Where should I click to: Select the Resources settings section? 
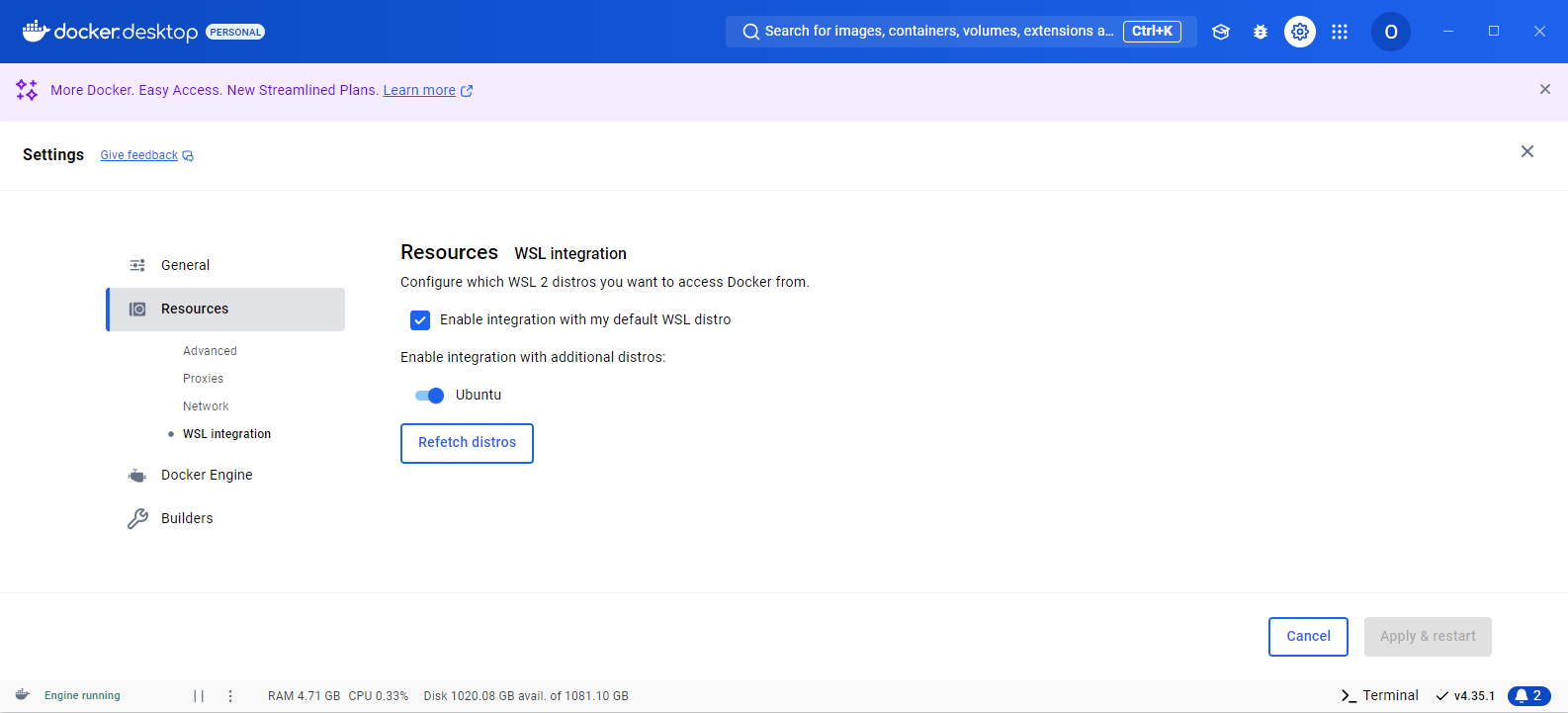(x=226, y=310)
